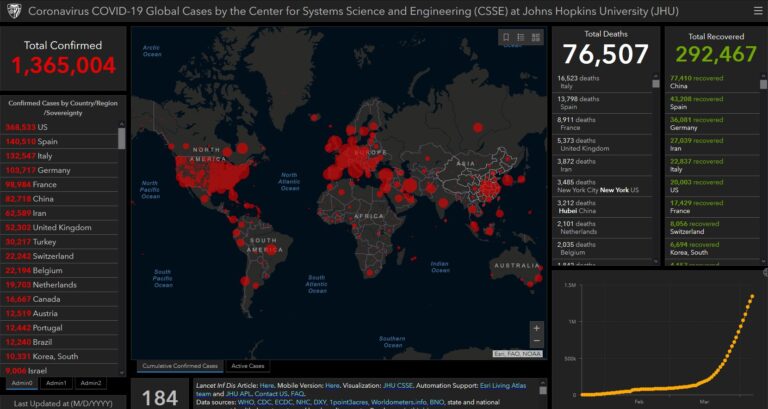Click the recovered list scrollbar thumb

point(763,84)
